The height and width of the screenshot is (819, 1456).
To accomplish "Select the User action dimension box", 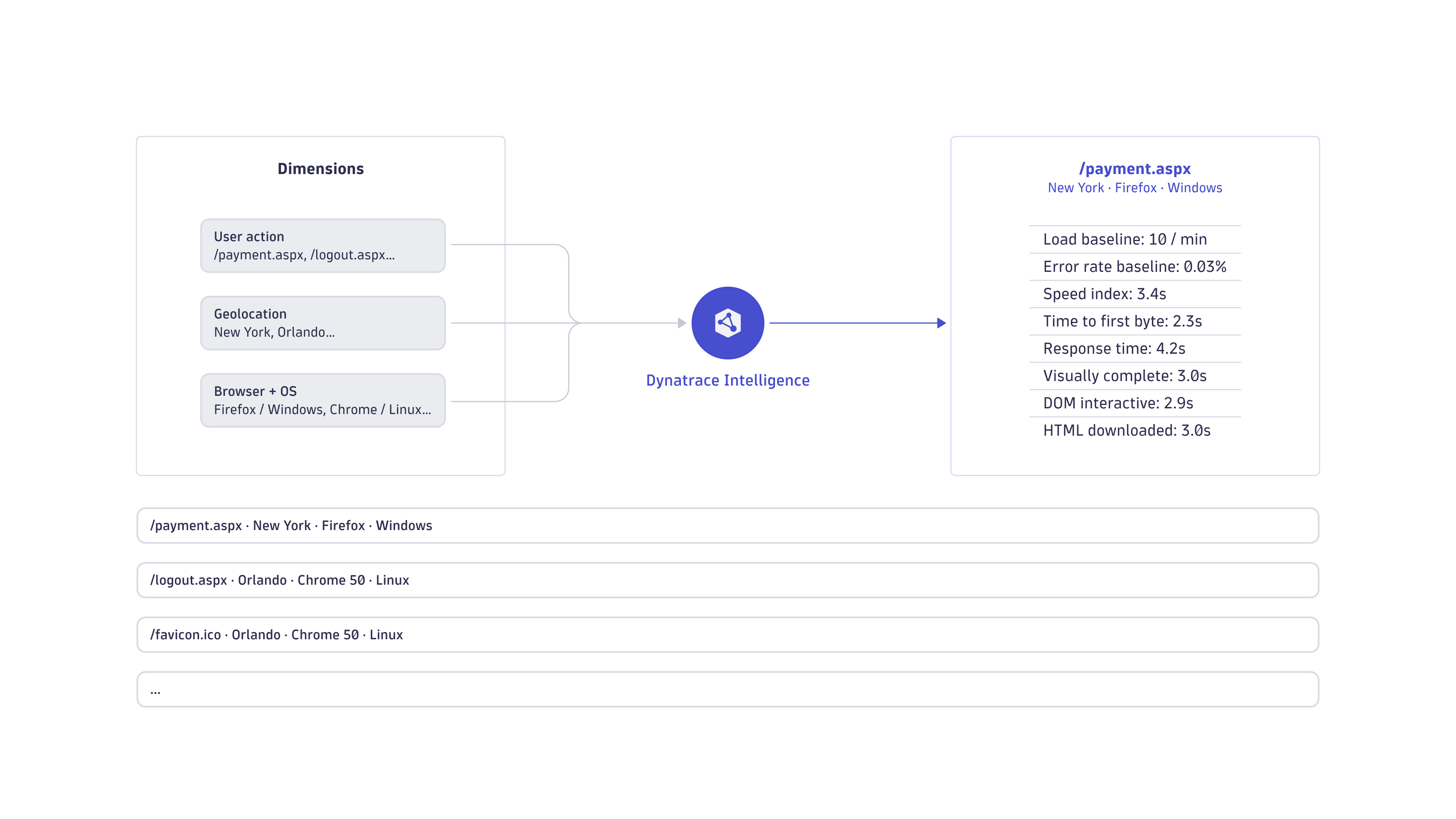I will tap(323, 246).
